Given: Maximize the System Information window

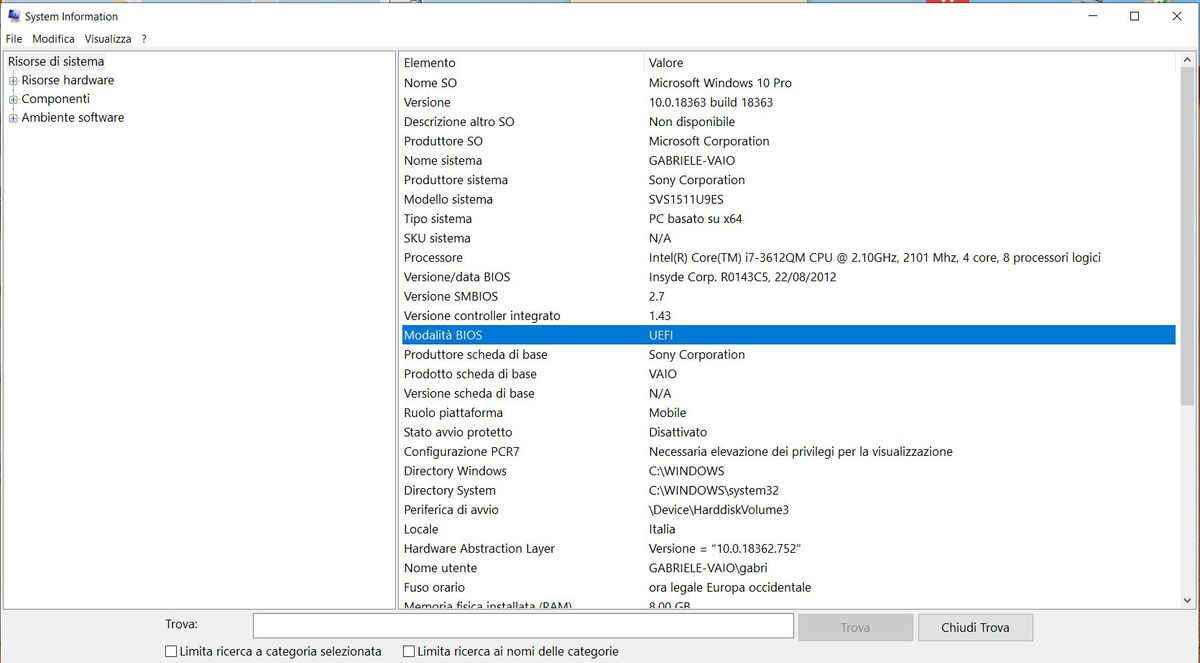Looking at the screenshot, I should 1134,16.
